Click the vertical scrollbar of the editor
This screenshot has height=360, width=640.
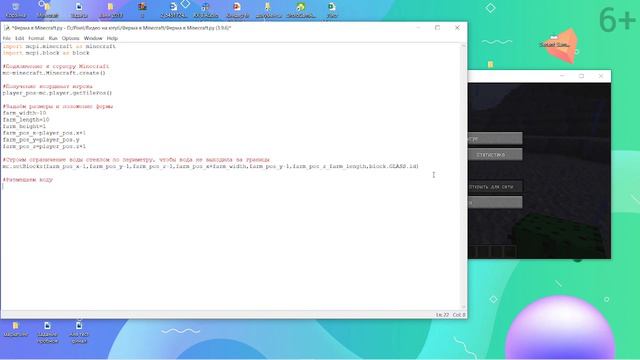(463, 176)
